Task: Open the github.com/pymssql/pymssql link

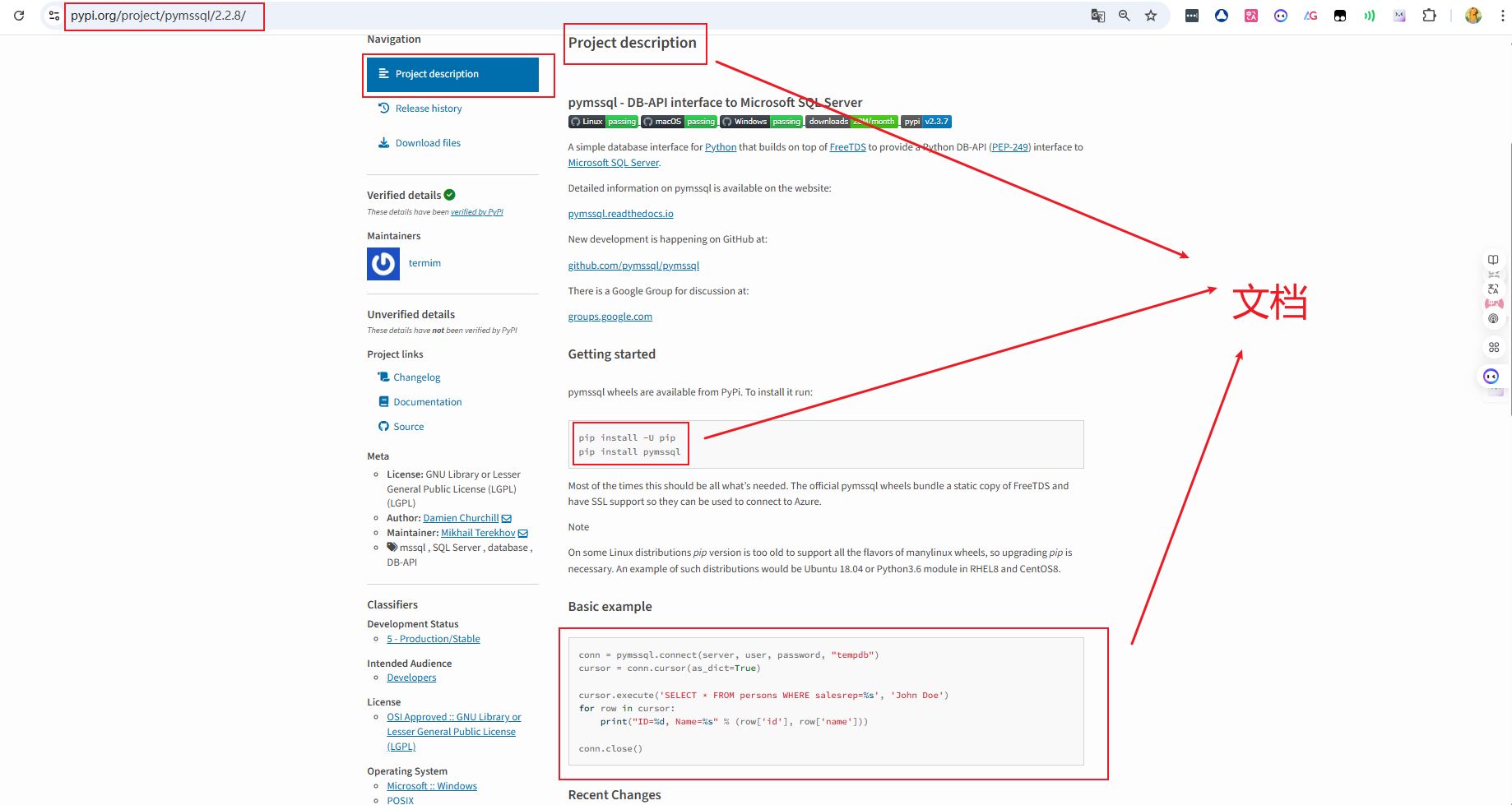Action: point(633,266)
